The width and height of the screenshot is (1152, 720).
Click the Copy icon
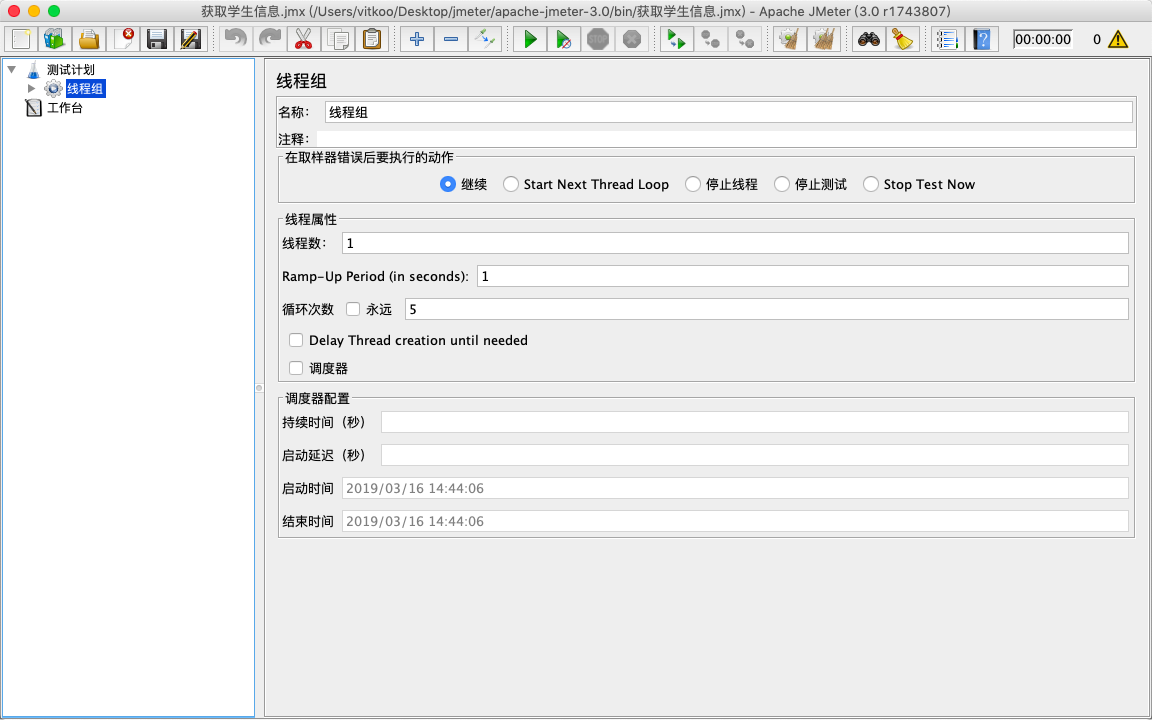[x=338, y=39]
